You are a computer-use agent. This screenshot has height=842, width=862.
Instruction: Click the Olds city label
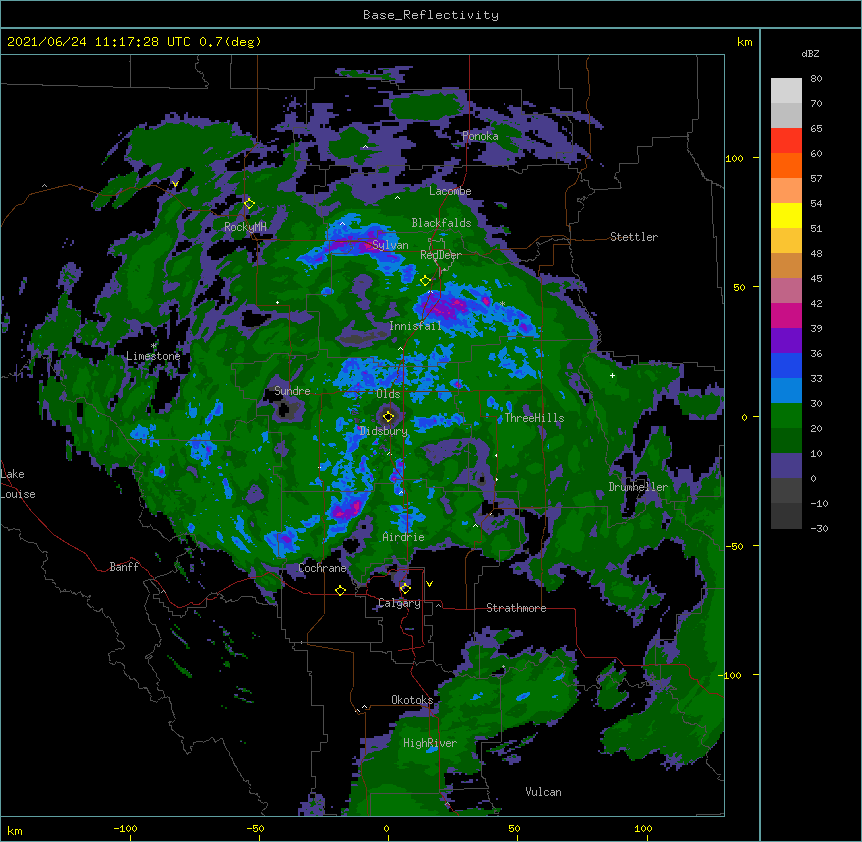(388, 394)
